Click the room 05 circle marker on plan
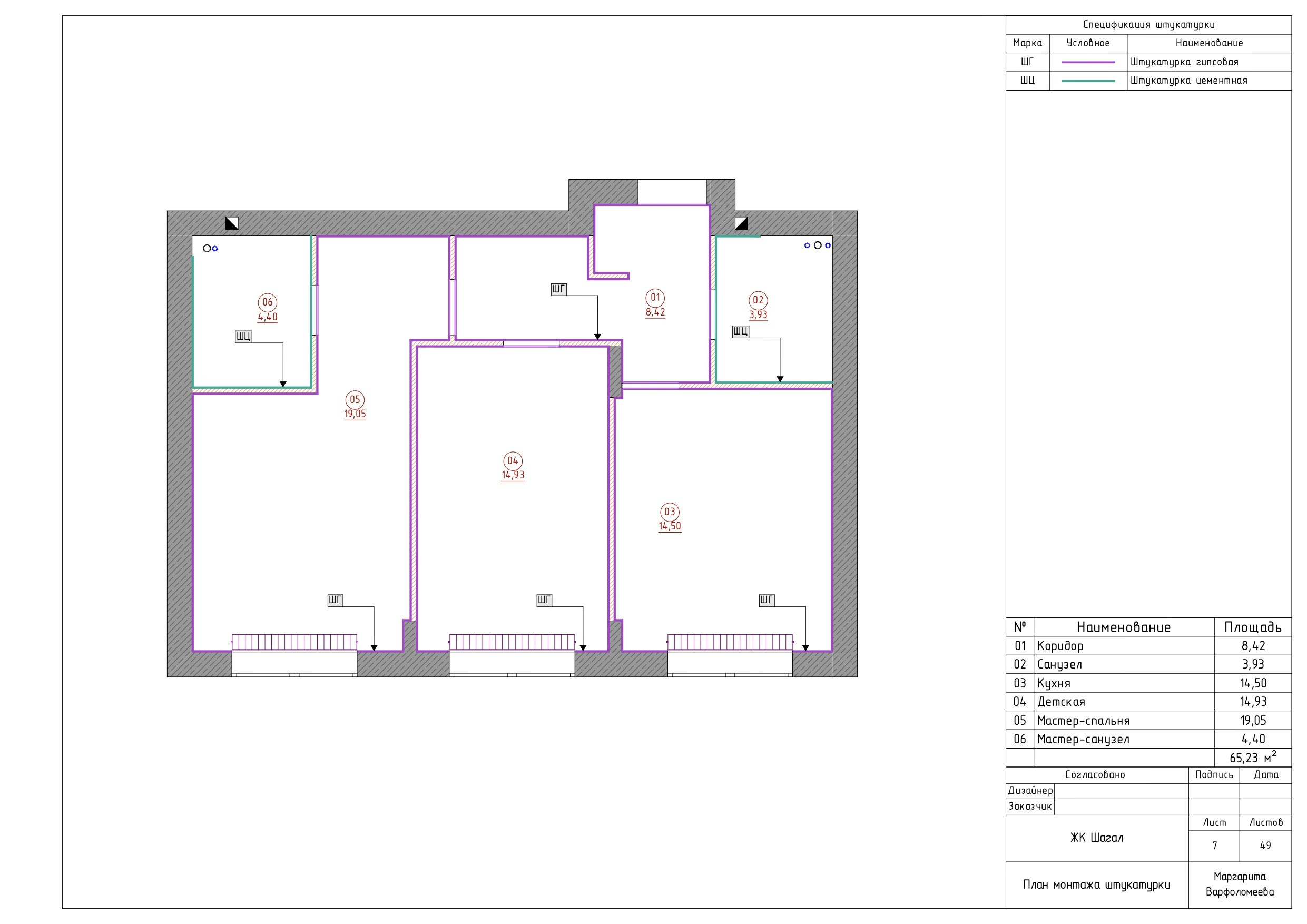Image resolution: width=1307 pixels, height=924 pixels. 355,400
